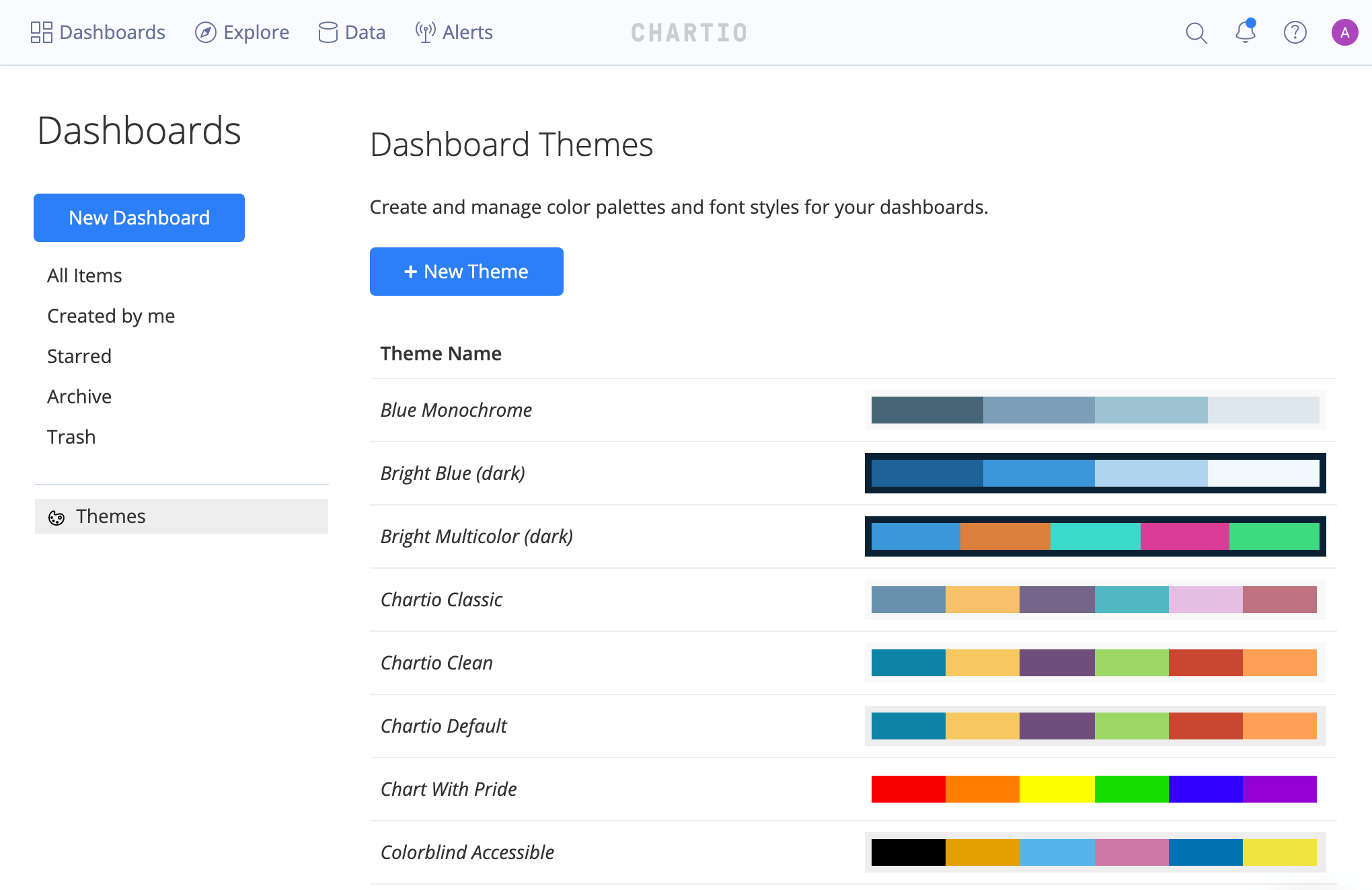
Task: Click the New Theme button
Action: (x=466, y=272)
